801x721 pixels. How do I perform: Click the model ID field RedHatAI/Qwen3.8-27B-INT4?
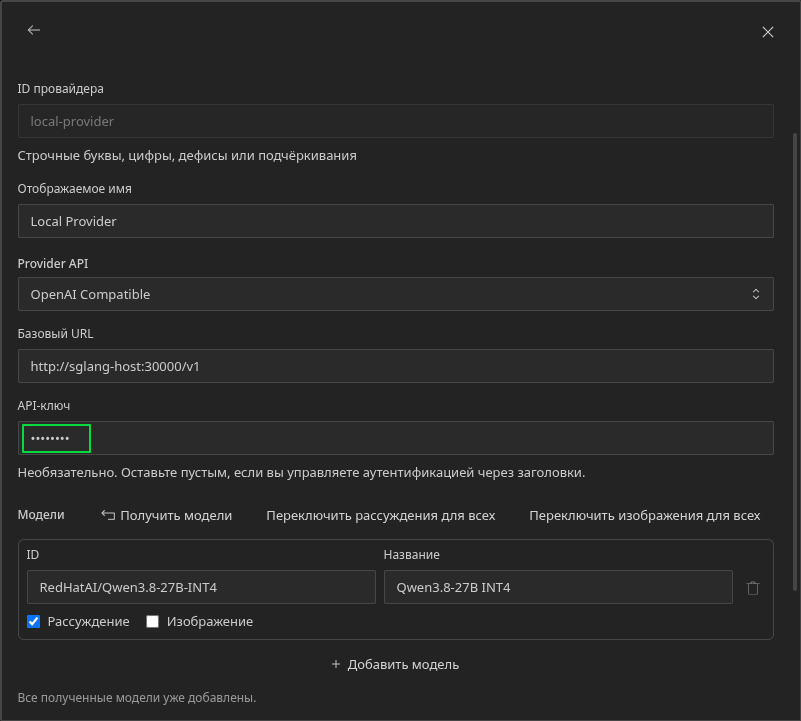tap(201, 587)
